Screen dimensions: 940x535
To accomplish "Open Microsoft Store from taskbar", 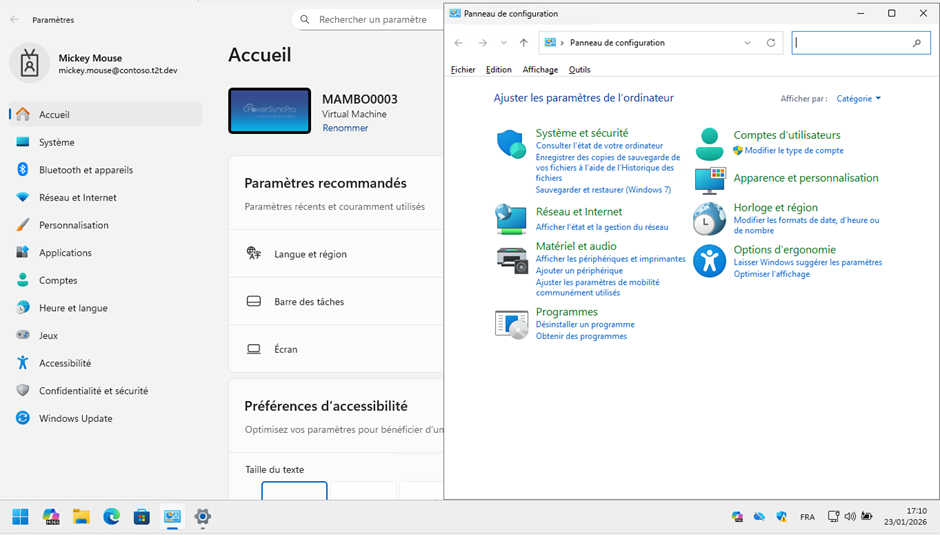I will coord(141,516).
